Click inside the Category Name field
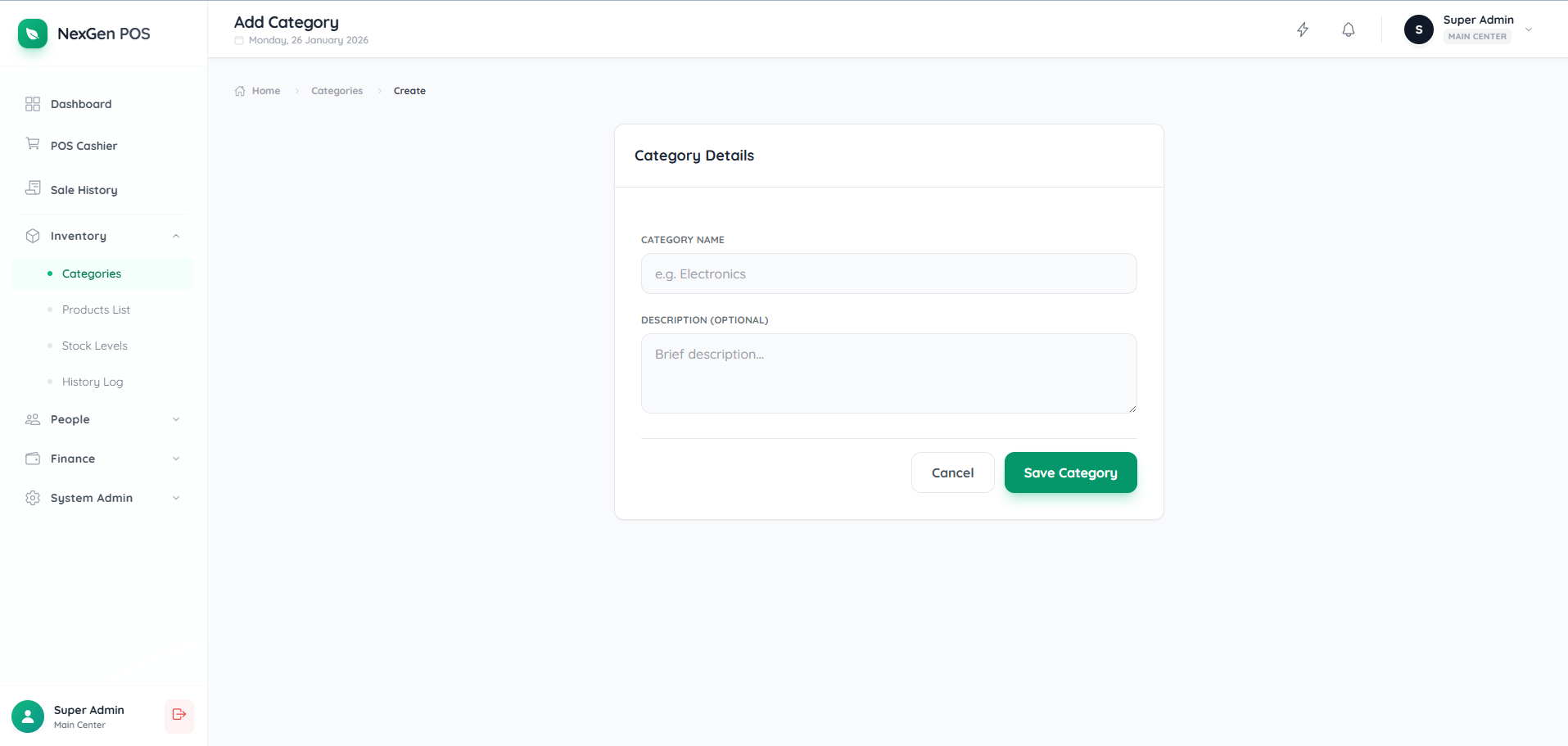Viewport: 1568px width, 746px height. click(x=888, y=274)
